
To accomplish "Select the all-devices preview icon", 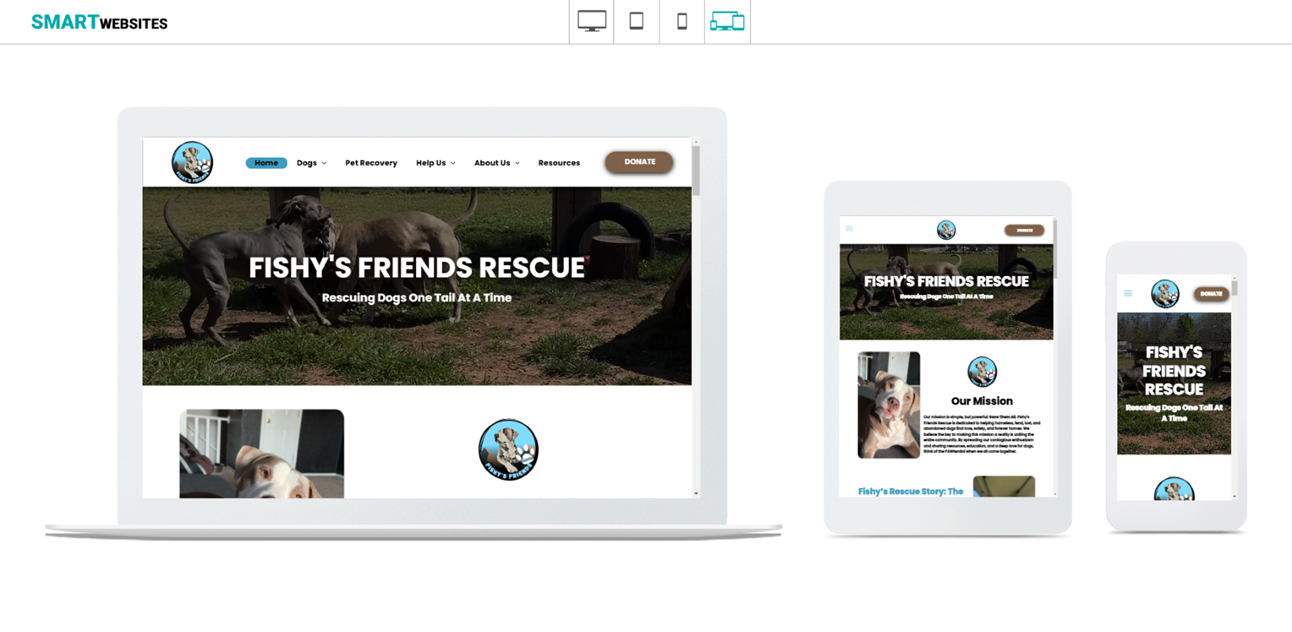I will click(x=727, y=21).
